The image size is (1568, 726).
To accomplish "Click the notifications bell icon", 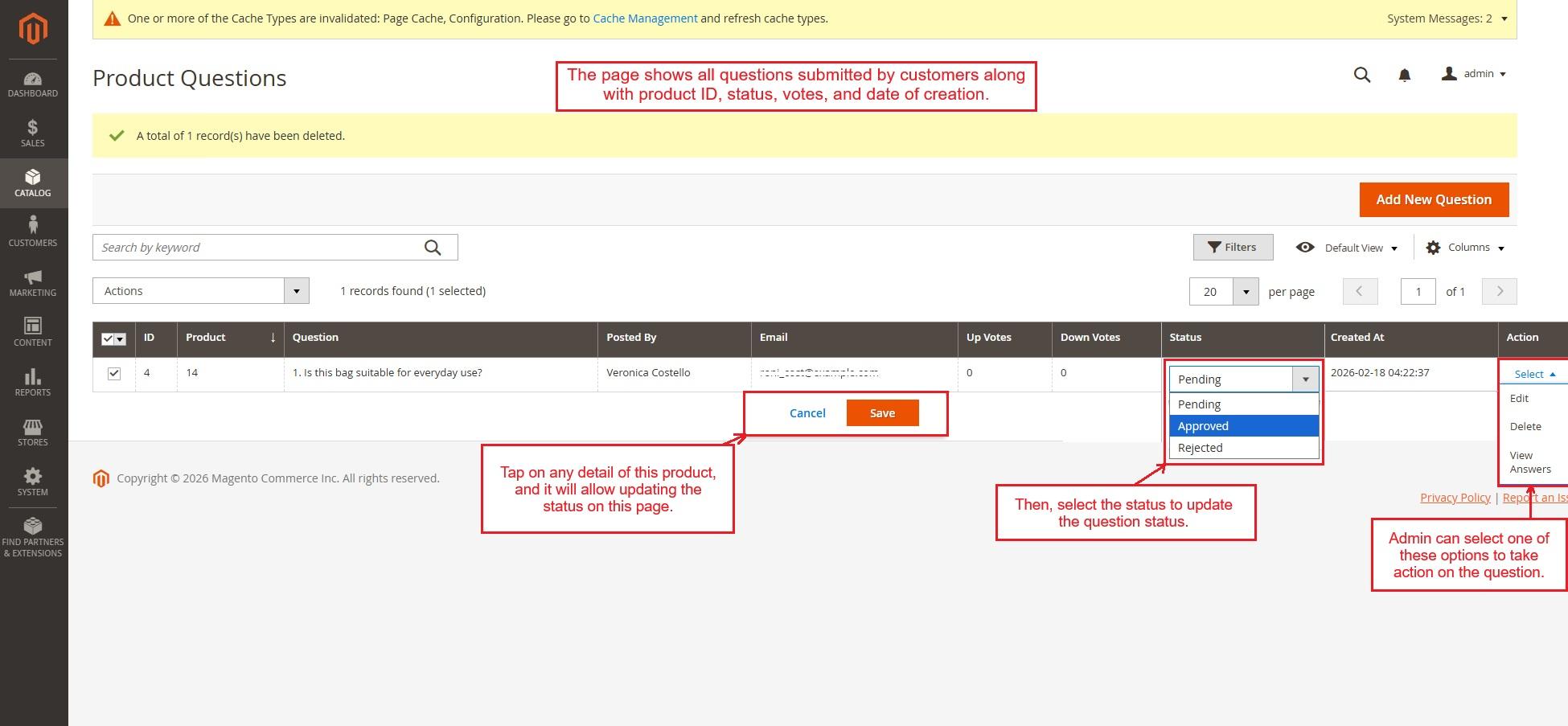I will (x=1404, y=75).
